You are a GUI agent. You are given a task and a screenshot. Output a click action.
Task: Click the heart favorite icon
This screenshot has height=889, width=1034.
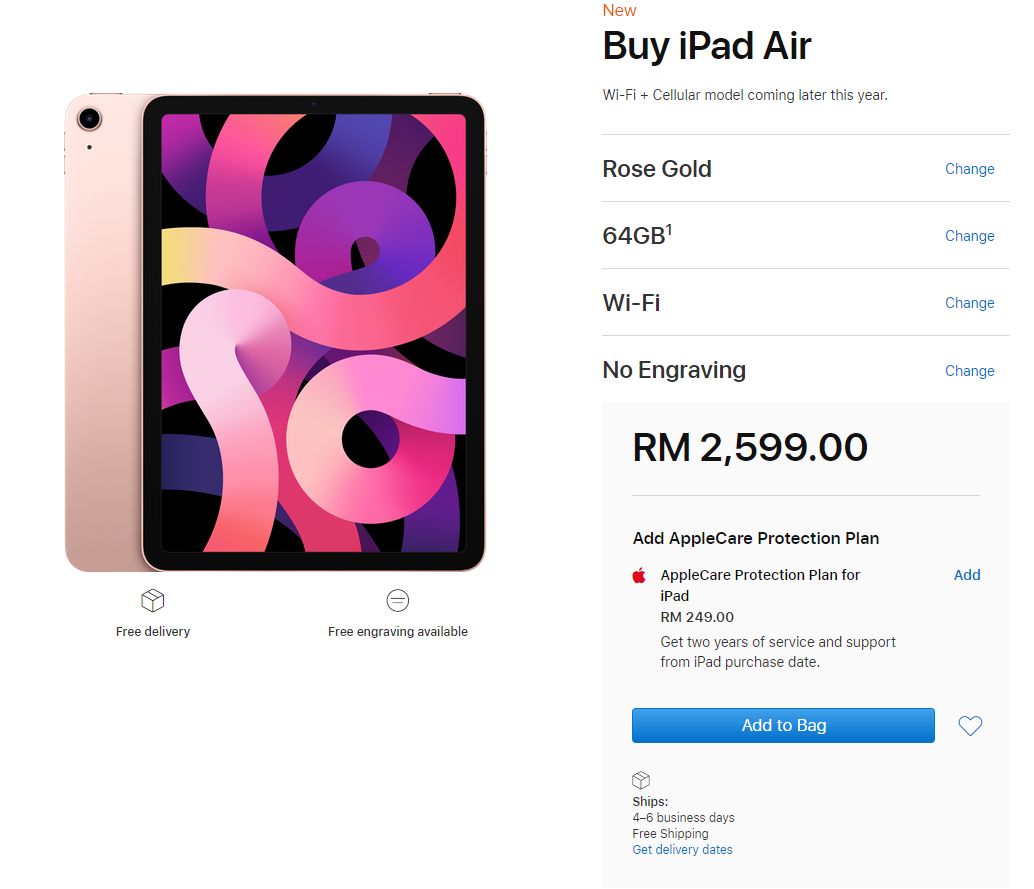(970, 726)
